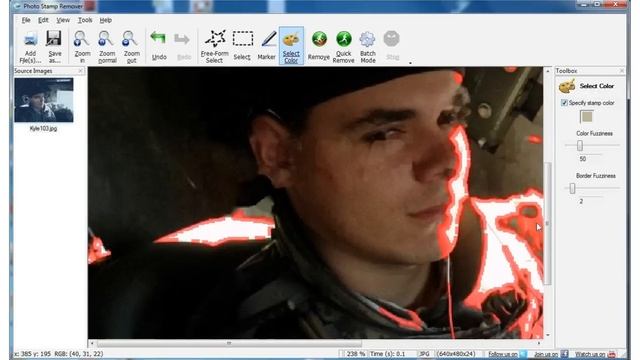The image size is (640, 360).
Task: Click the 238 % zoom status text
Action: [x=356, y=354]
